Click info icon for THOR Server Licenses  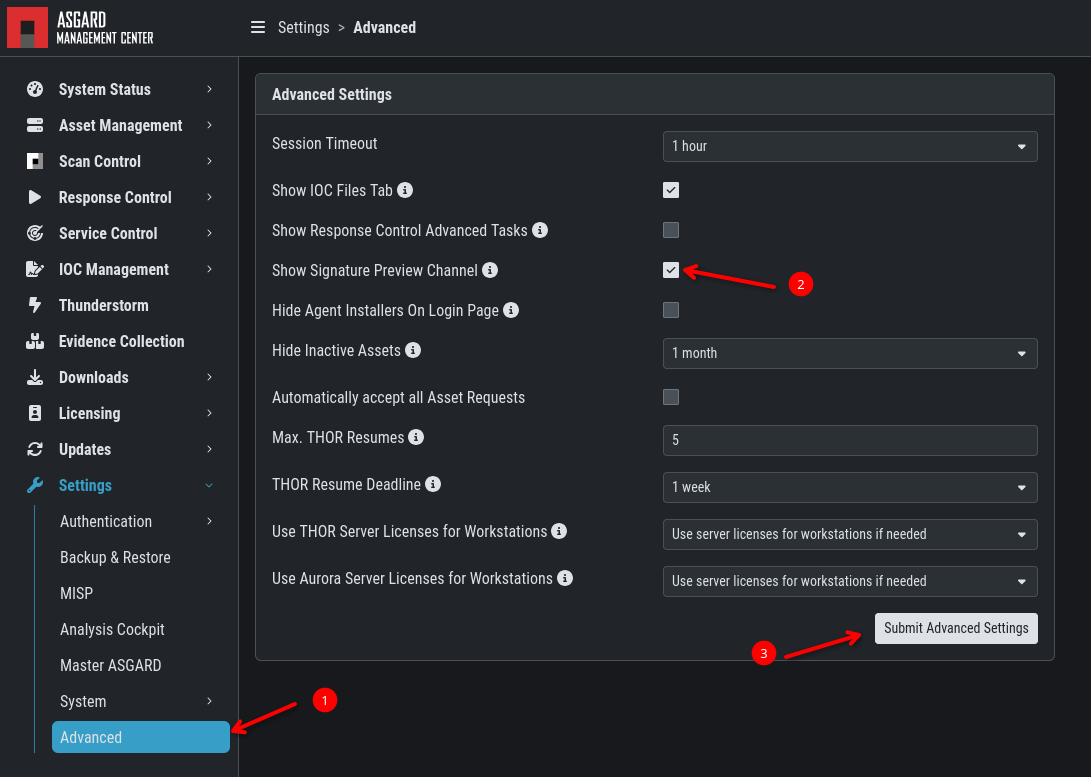point(559,531)
